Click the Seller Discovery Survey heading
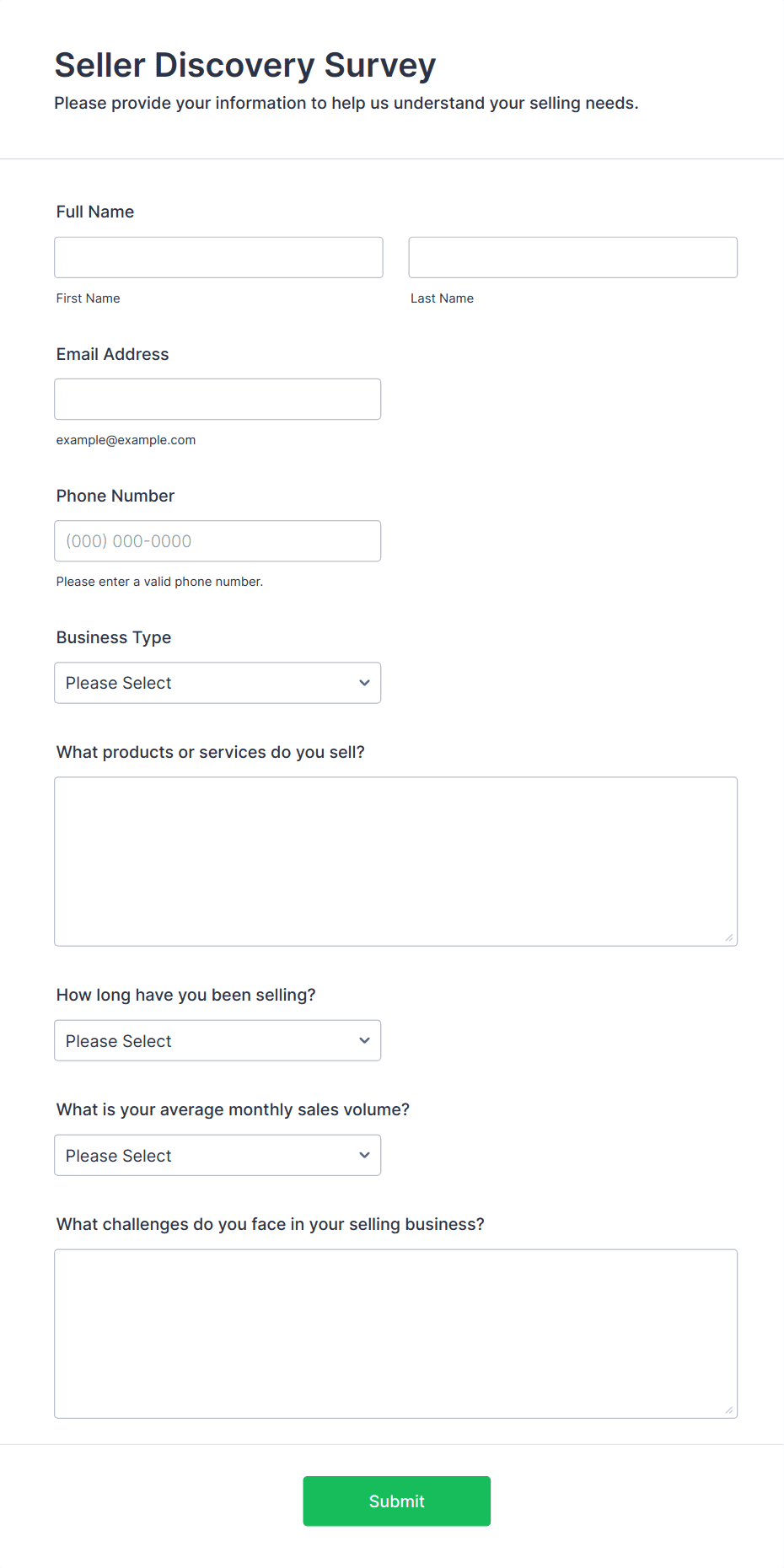This screenshot has height=1568, width=784. 245,66
